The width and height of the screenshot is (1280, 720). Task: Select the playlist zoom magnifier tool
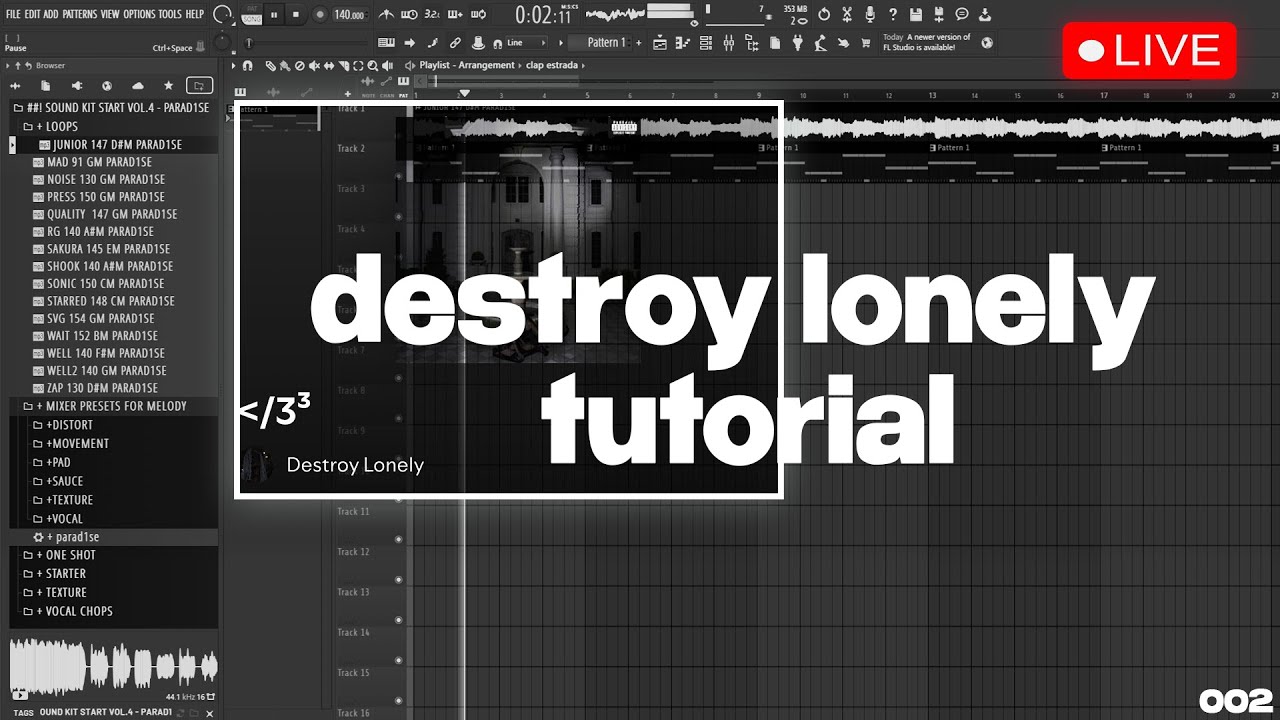click(372, 65)
